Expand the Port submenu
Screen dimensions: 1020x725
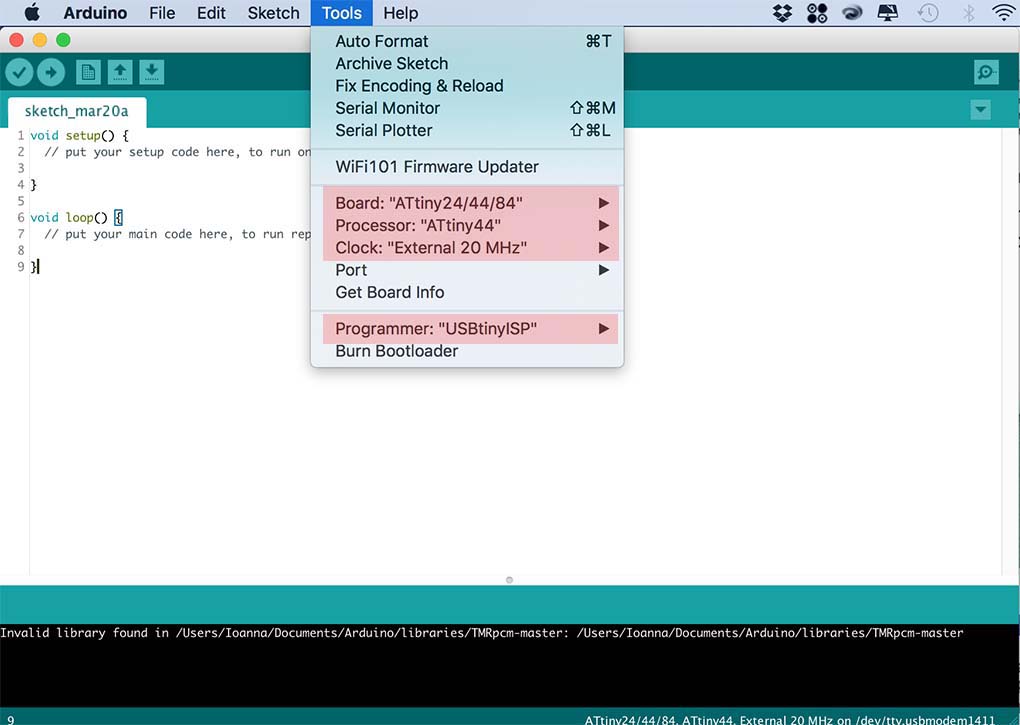(467, 270)
